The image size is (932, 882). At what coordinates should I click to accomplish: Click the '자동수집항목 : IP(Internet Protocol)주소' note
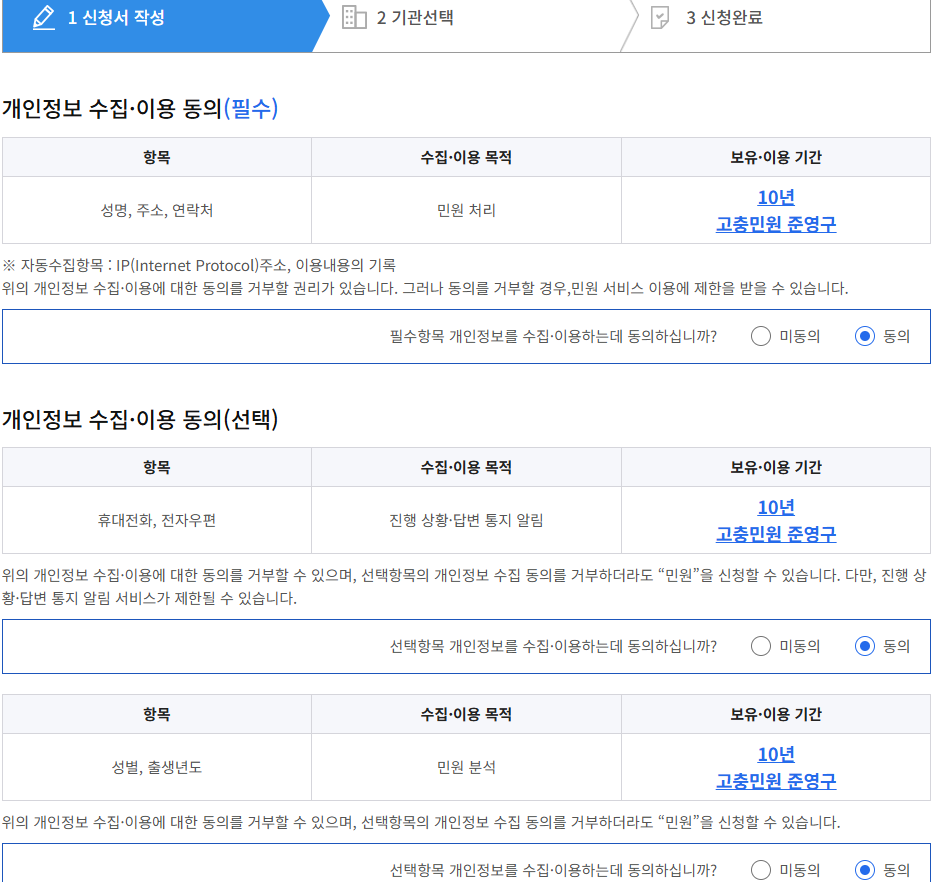coord(199,265)
